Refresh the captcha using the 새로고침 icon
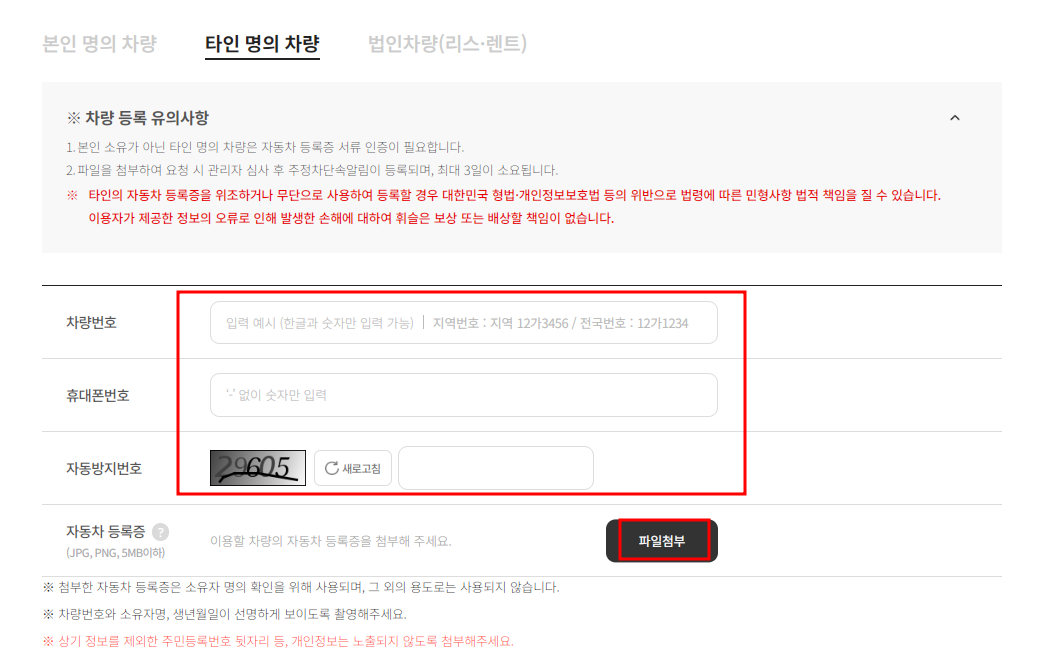Viewport: 1049px width, 670px height. tap(352, 467)
